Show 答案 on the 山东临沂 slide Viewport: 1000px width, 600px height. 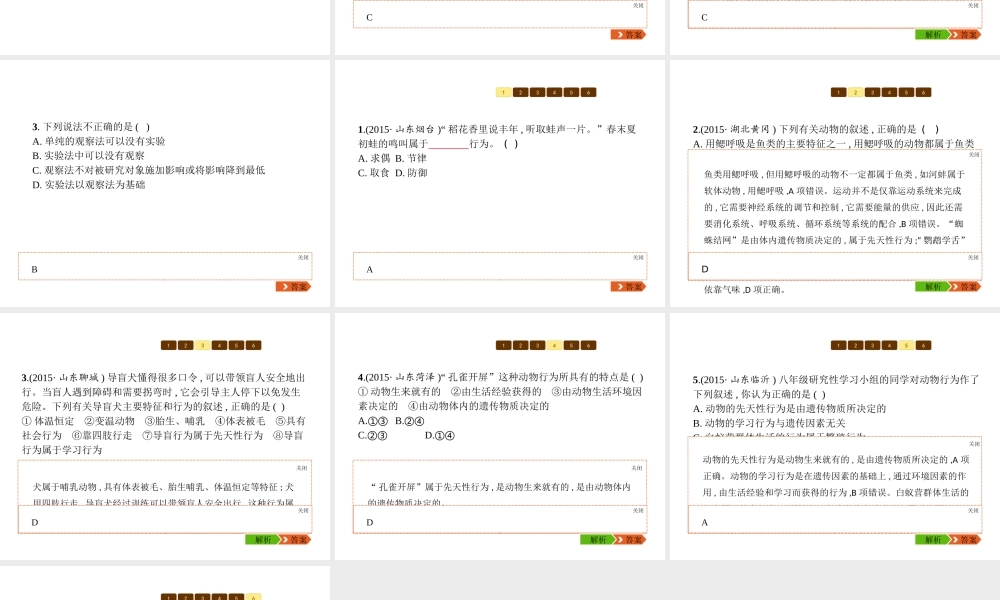[965, 540]
